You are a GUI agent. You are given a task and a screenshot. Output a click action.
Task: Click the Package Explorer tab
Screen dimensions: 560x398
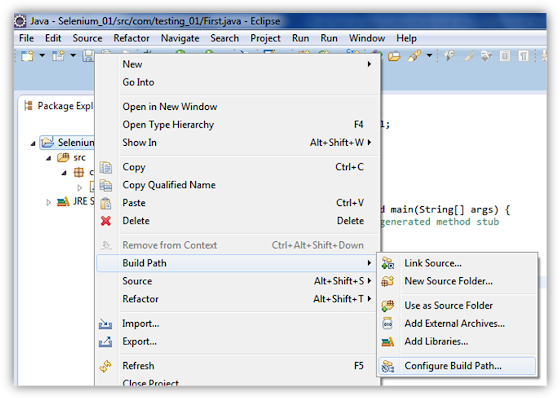59,106
